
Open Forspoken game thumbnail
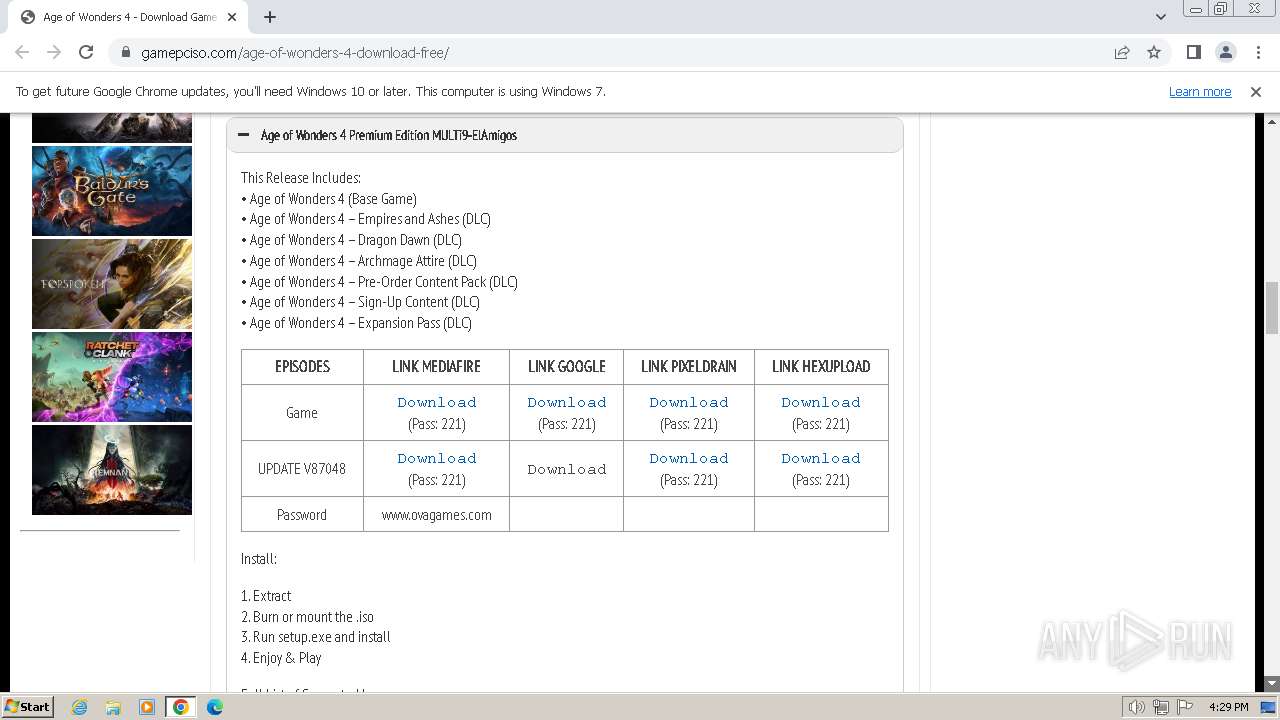pos(112,284)
